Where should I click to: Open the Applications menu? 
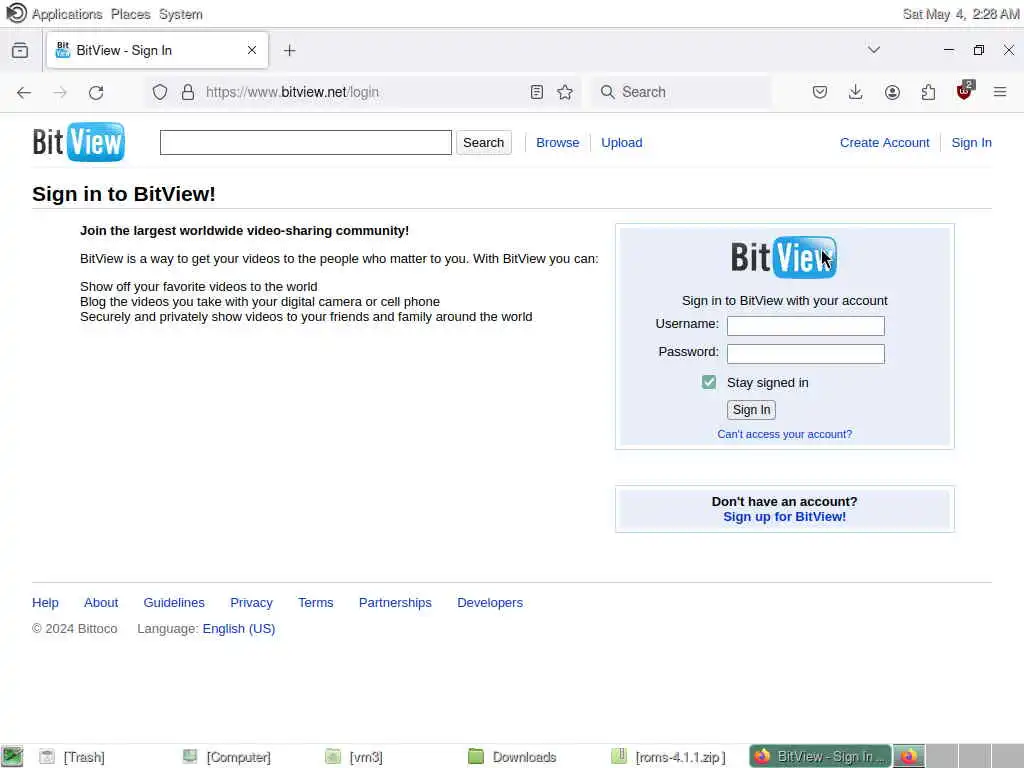[x=67, y=14]
